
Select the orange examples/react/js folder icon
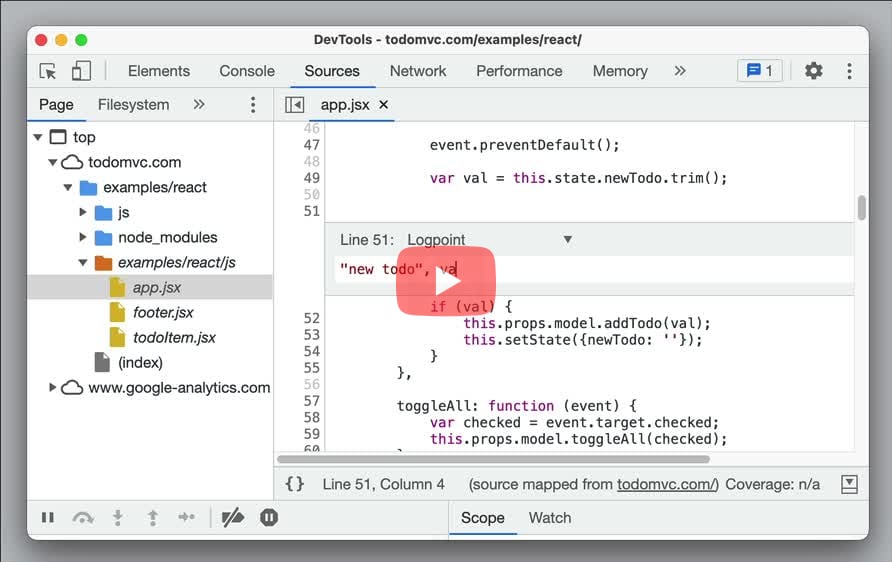103,262
